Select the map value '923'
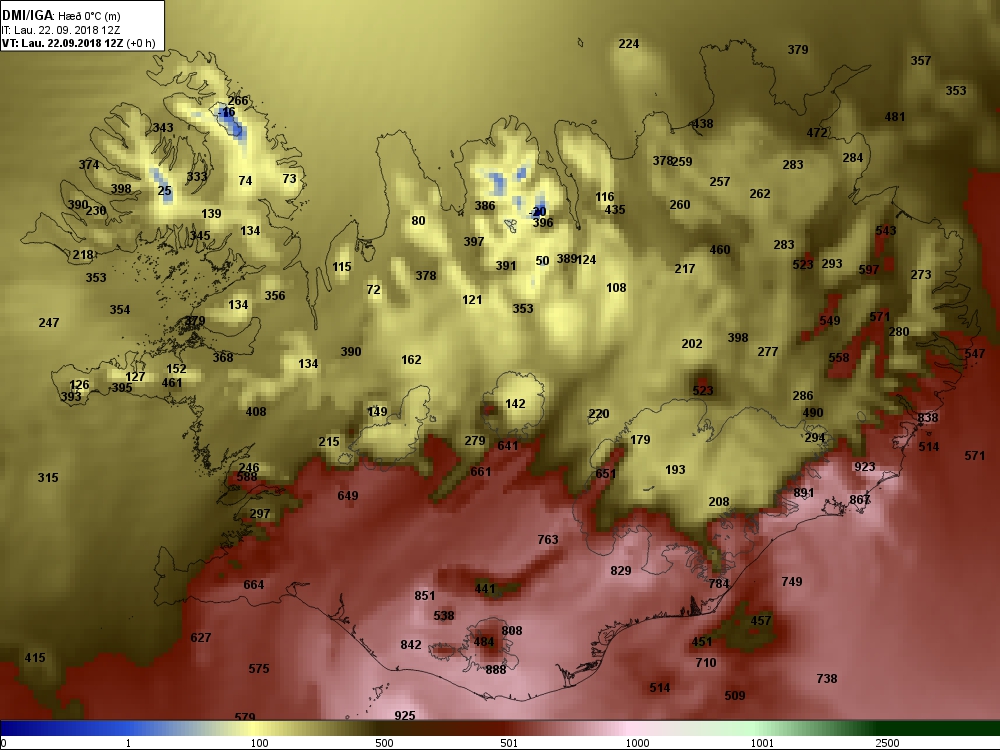 (865, 466)
